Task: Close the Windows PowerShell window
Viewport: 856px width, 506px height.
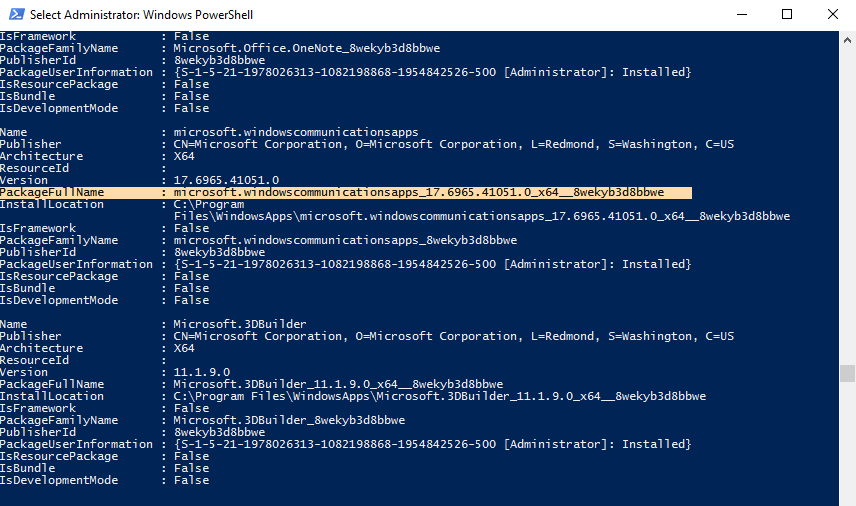Action: (x=833, y=14)
